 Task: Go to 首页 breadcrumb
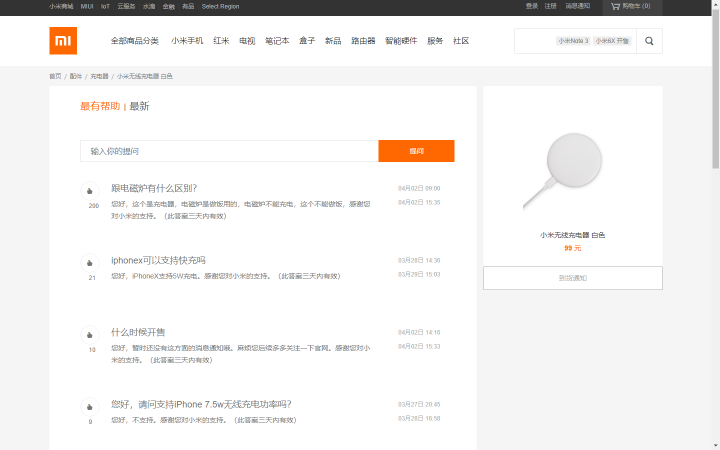point(55,76)
